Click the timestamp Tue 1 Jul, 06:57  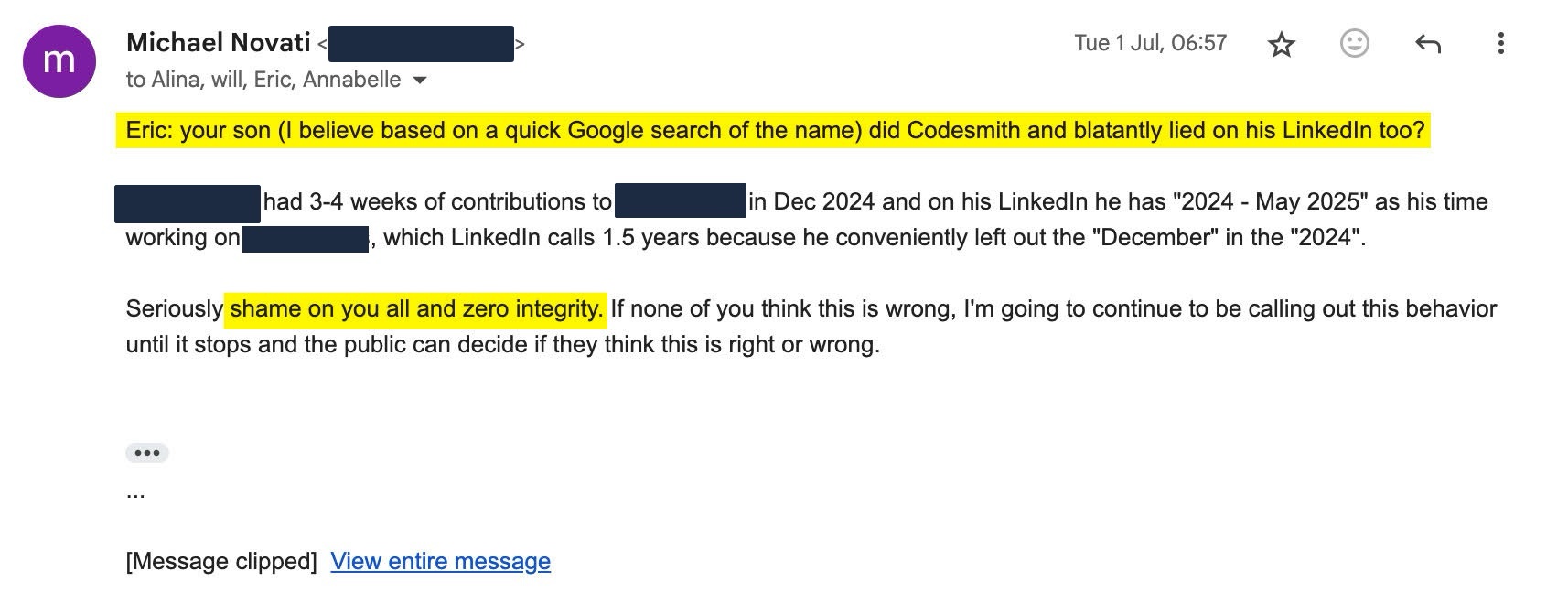[1150, 43]
